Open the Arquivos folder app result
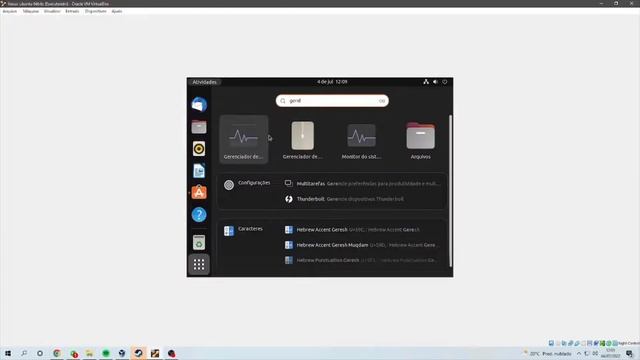640x360 pixels. pyautogui.click(x=420, y=140)
